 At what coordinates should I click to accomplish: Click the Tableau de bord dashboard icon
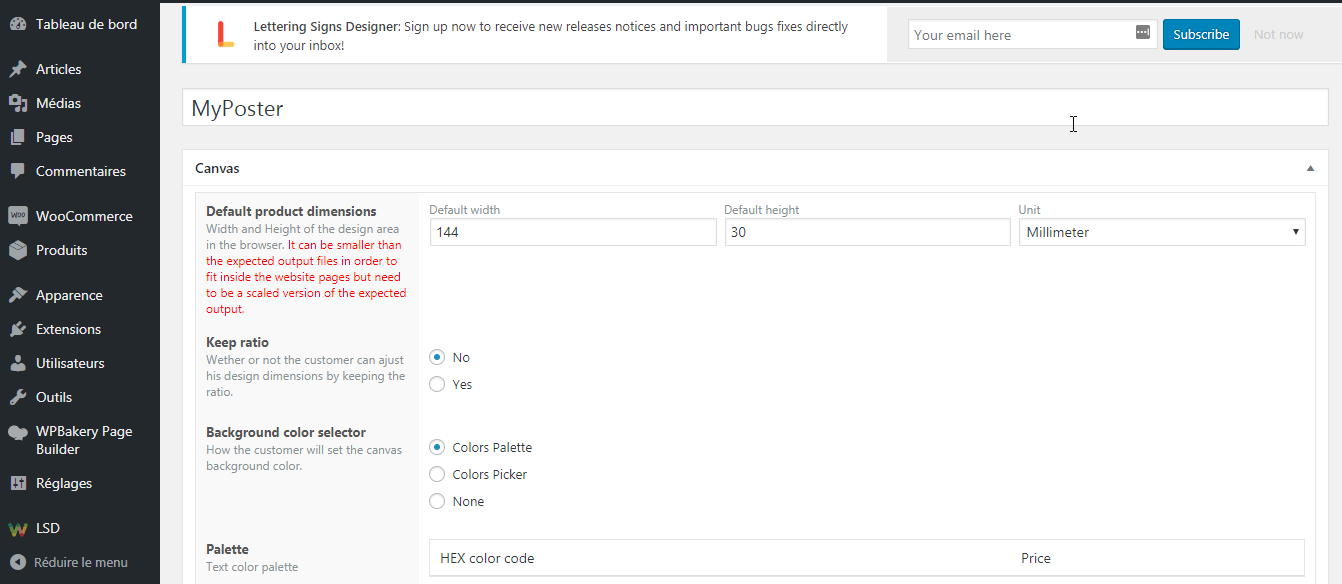pyautogui.click(x=18, y=24)
